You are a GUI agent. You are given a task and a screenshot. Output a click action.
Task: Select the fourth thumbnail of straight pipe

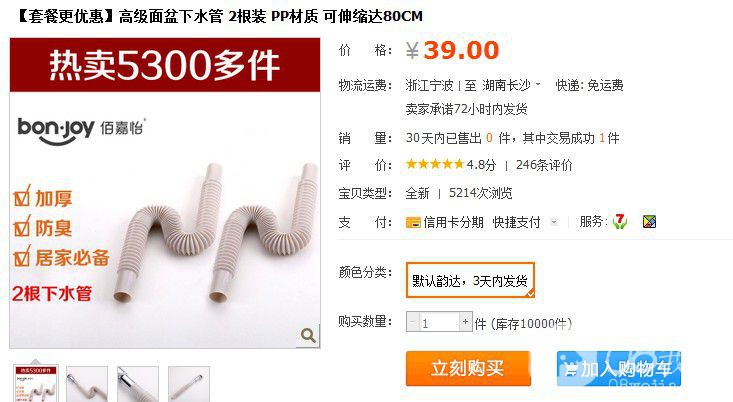pyautogui.click(x=189, y=384)
